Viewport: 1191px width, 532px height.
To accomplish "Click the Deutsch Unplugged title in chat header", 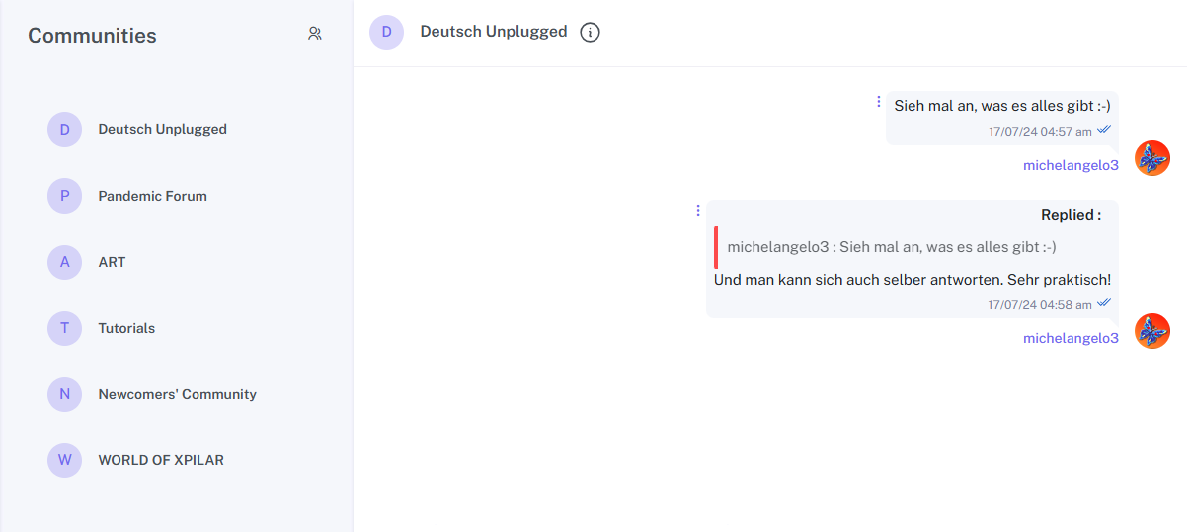I will 494,32.
